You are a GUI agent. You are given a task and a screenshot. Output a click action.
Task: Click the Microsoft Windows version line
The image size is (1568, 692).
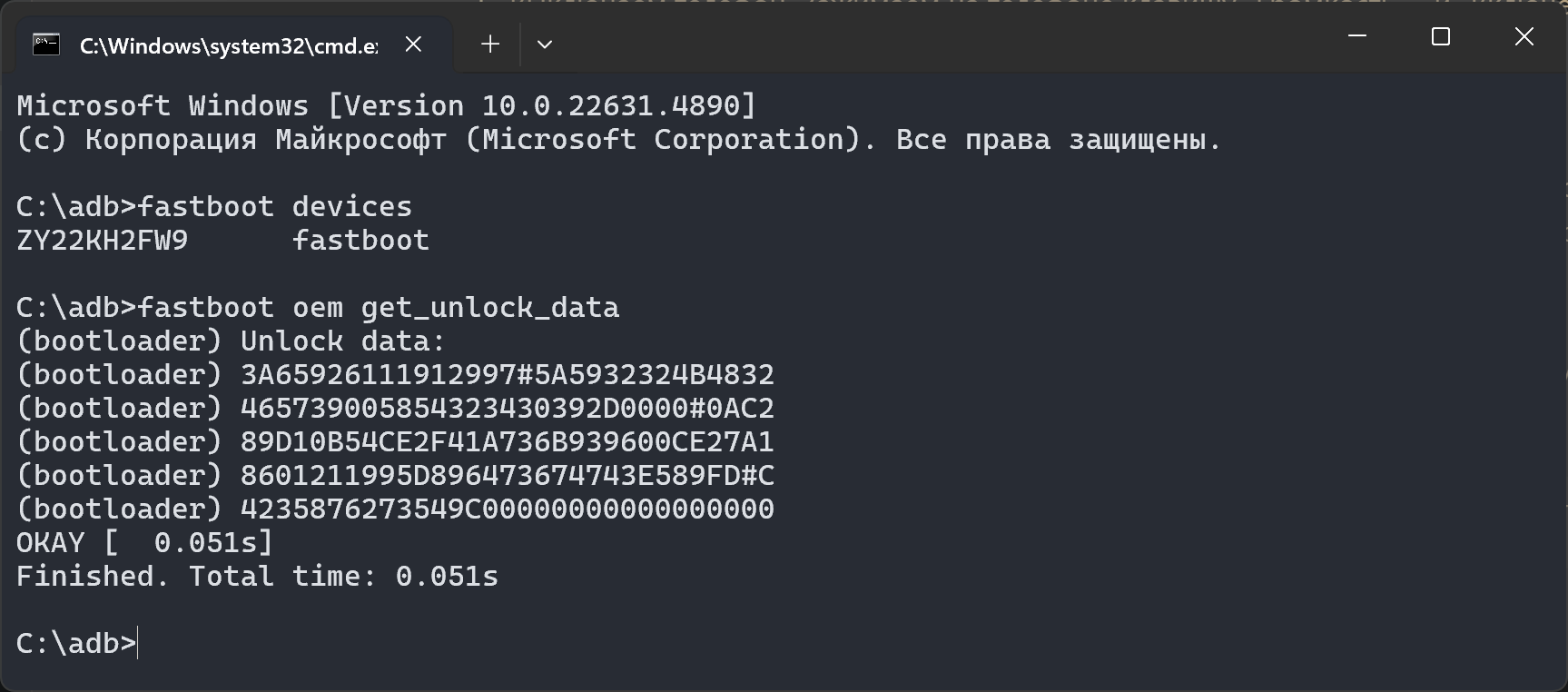click(386, 106)
